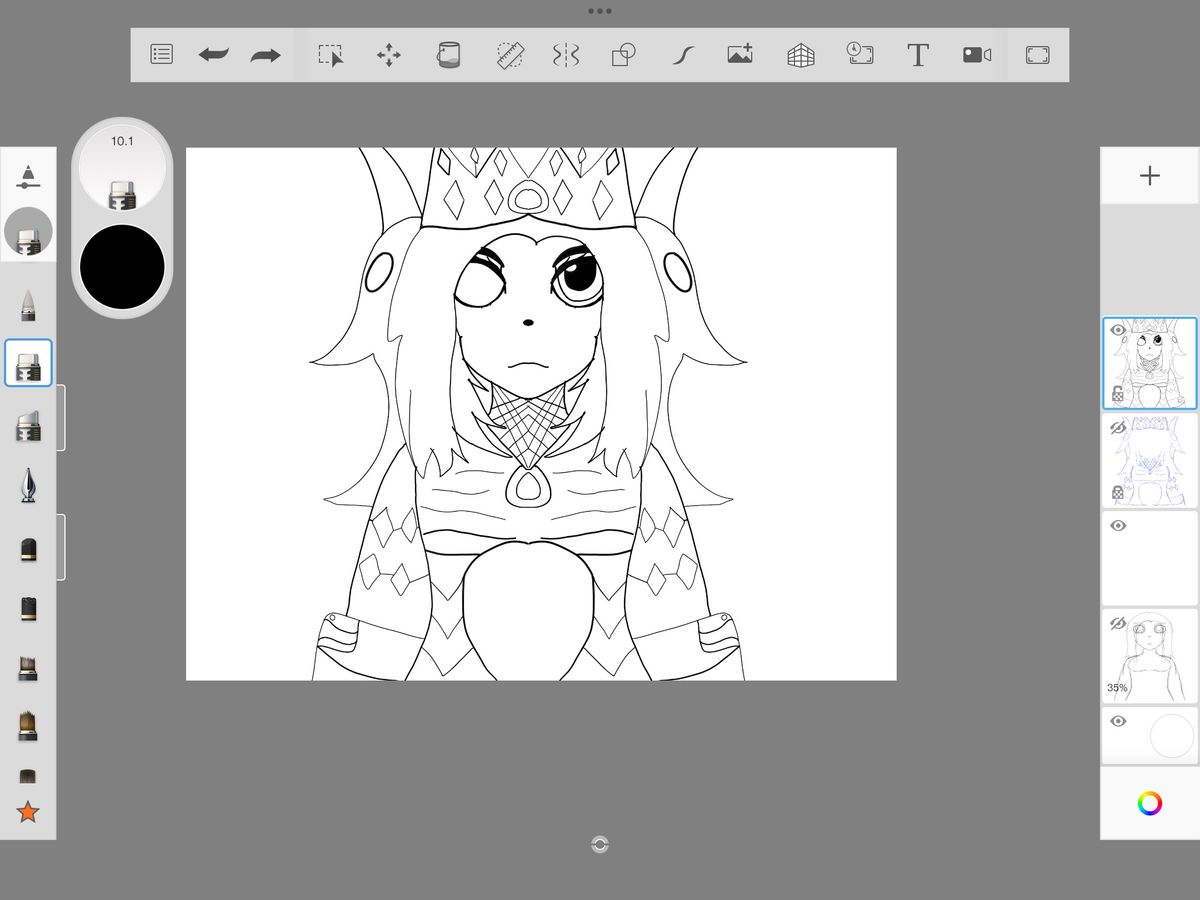Start video recording with the camera icon
The width and height of the screenshot is (1200, 900).
point(977,55)
